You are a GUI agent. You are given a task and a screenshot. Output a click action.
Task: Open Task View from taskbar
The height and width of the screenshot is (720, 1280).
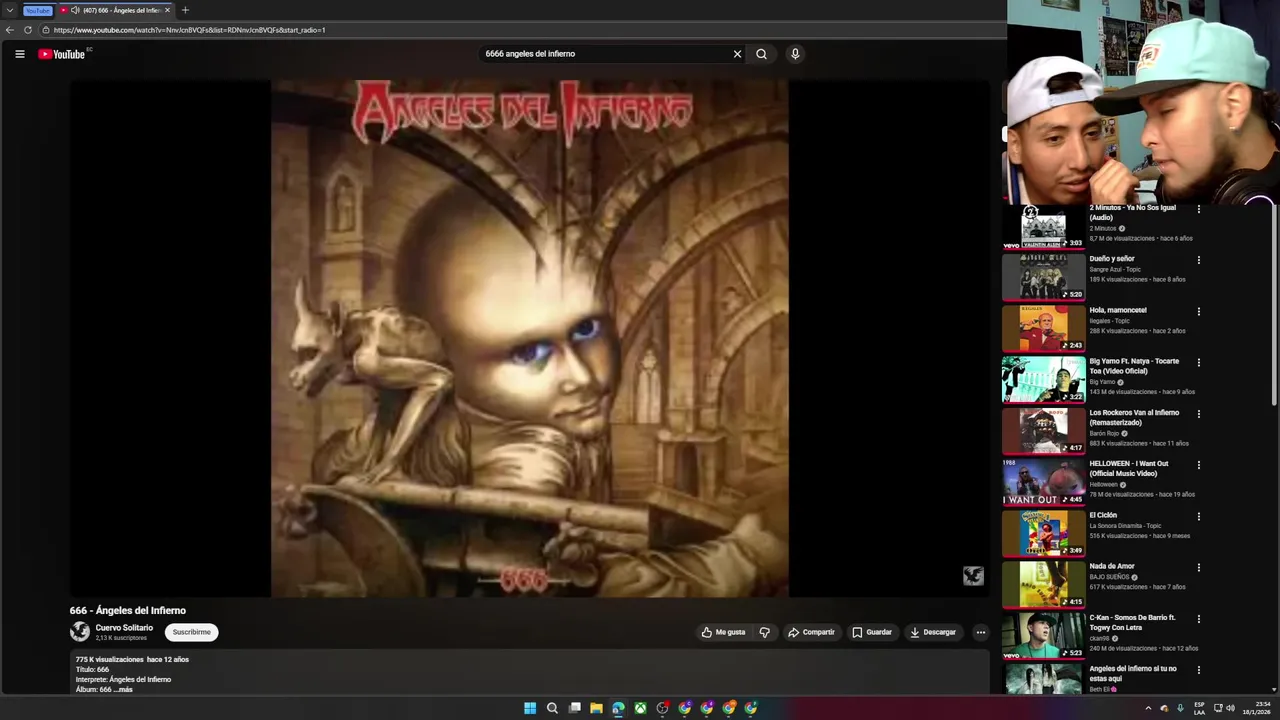(x=574, y=708)
